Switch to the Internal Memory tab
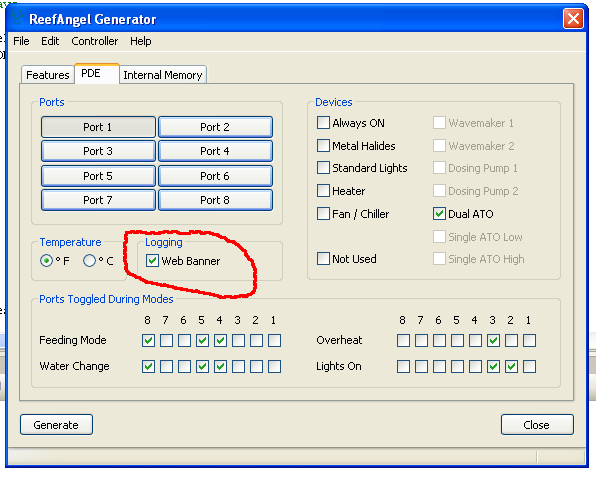Screen dimensions: 596x477 click(163, 75)
